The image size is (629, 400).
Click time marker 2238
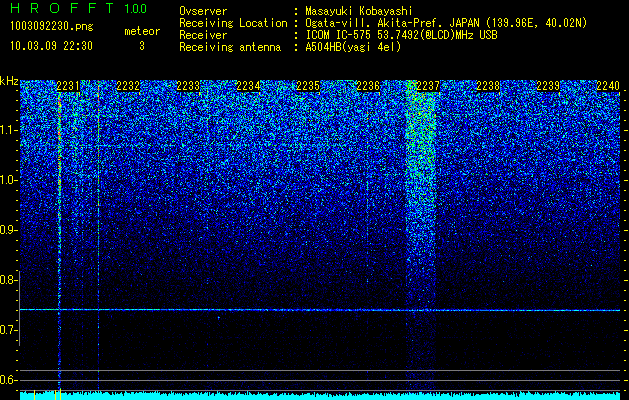click(488, 86)
